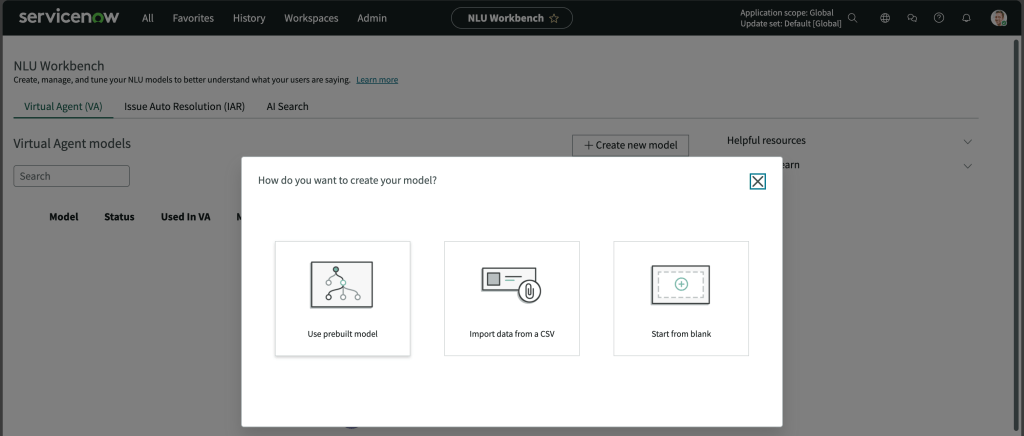Close the create model dialog
1024x436 pixels.
(x=757, y=181)
